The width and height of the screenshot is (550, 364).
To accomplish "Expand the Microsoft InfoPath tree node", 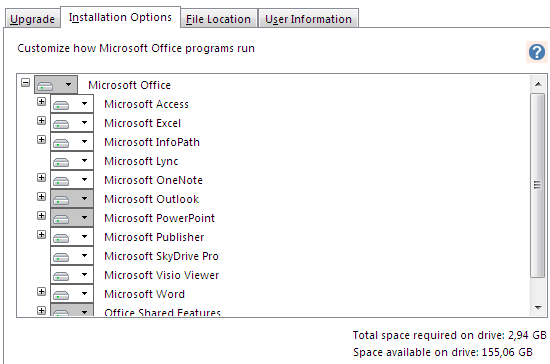I will click(41, 140).
